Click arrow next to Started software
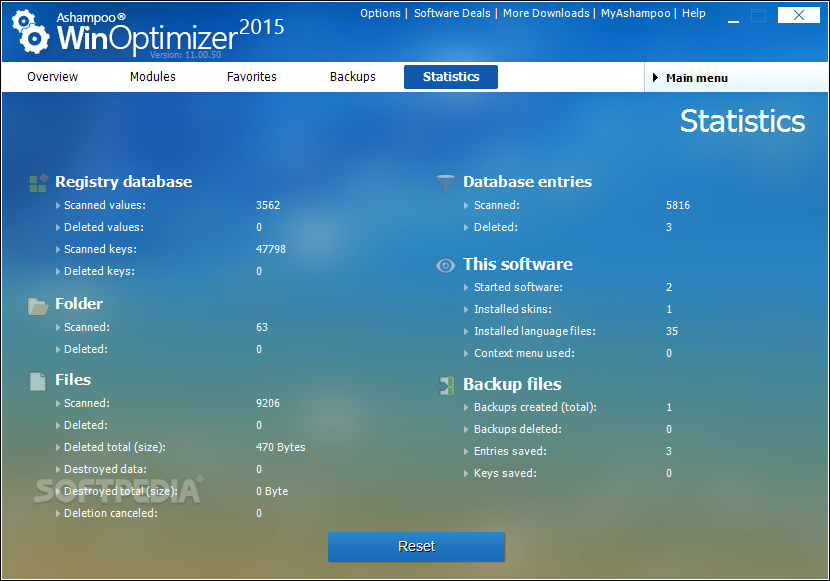Viewport: 830px width, 581px height. pyautogui.click(x=466, y=287)
